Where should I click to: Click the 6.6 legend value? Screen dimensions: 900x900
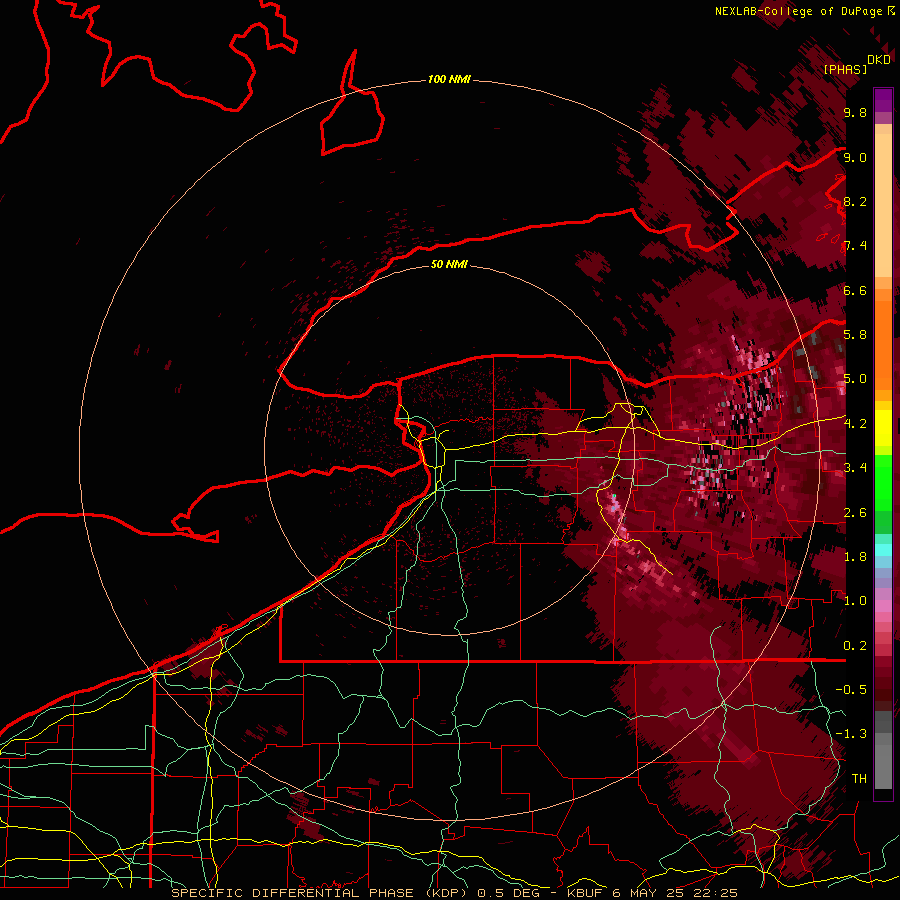point(855,290)
